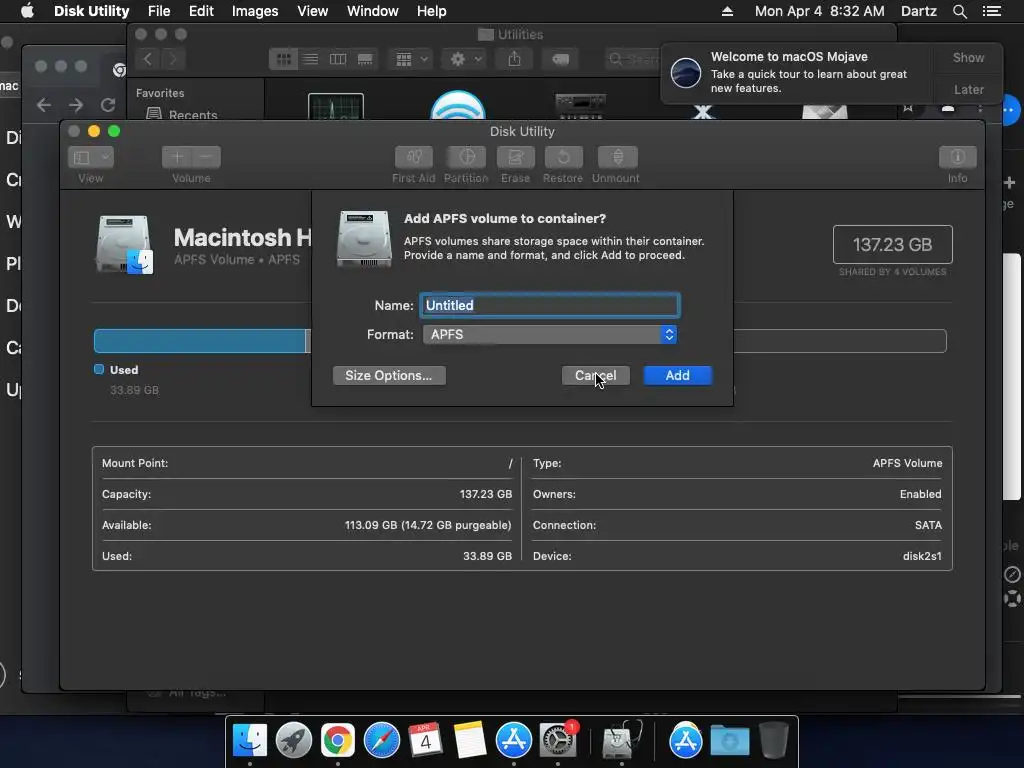1024x768 pixels.
Task: Click the Edit Tags icon in Finder toolbar
Action: tap(560, 59)
